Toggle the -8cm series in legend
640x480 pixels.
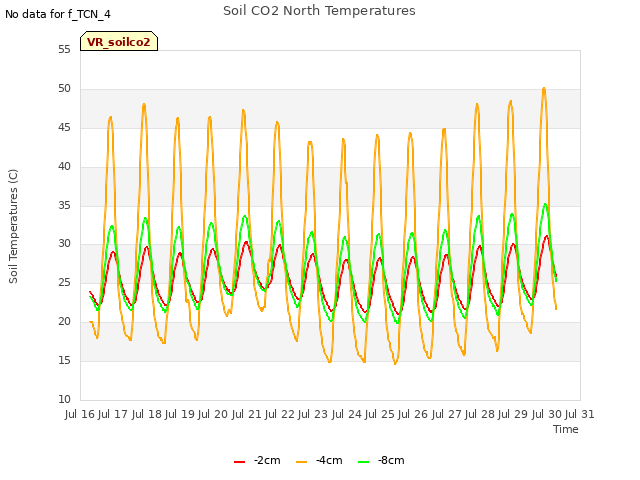point(381,460)
